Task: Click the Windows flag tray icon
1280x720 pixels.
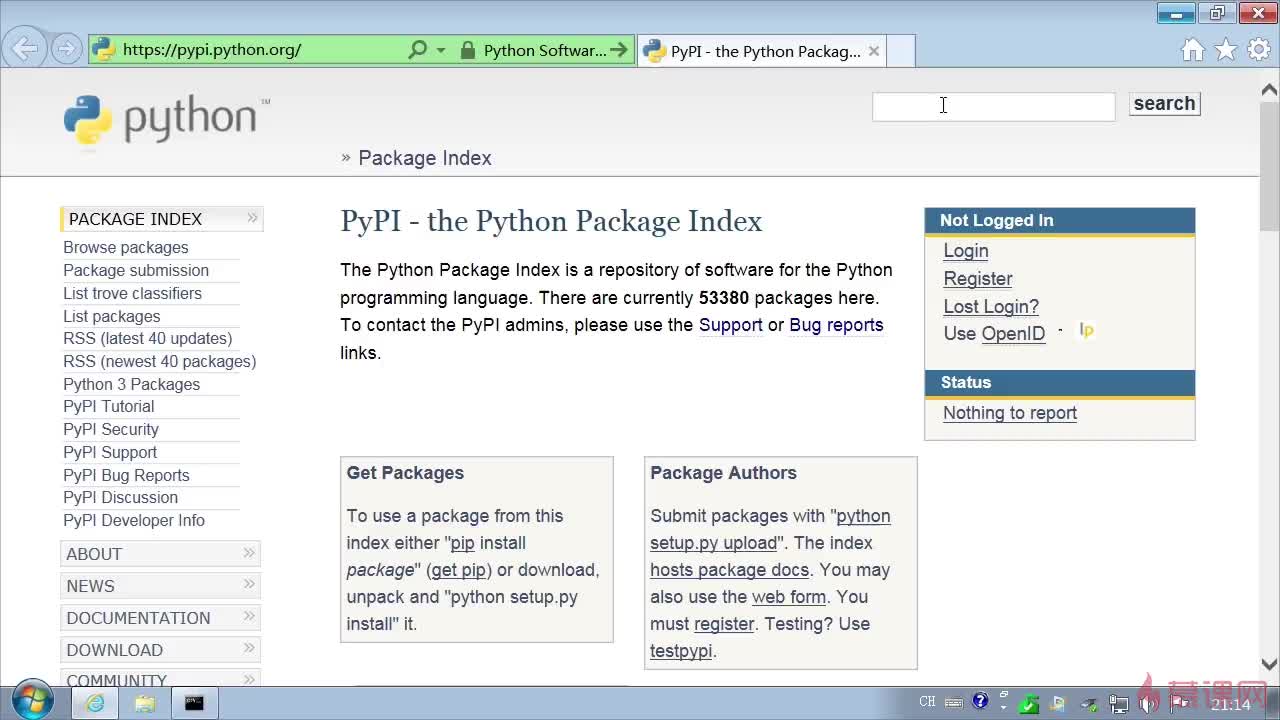Action: tap(1059, 704)
